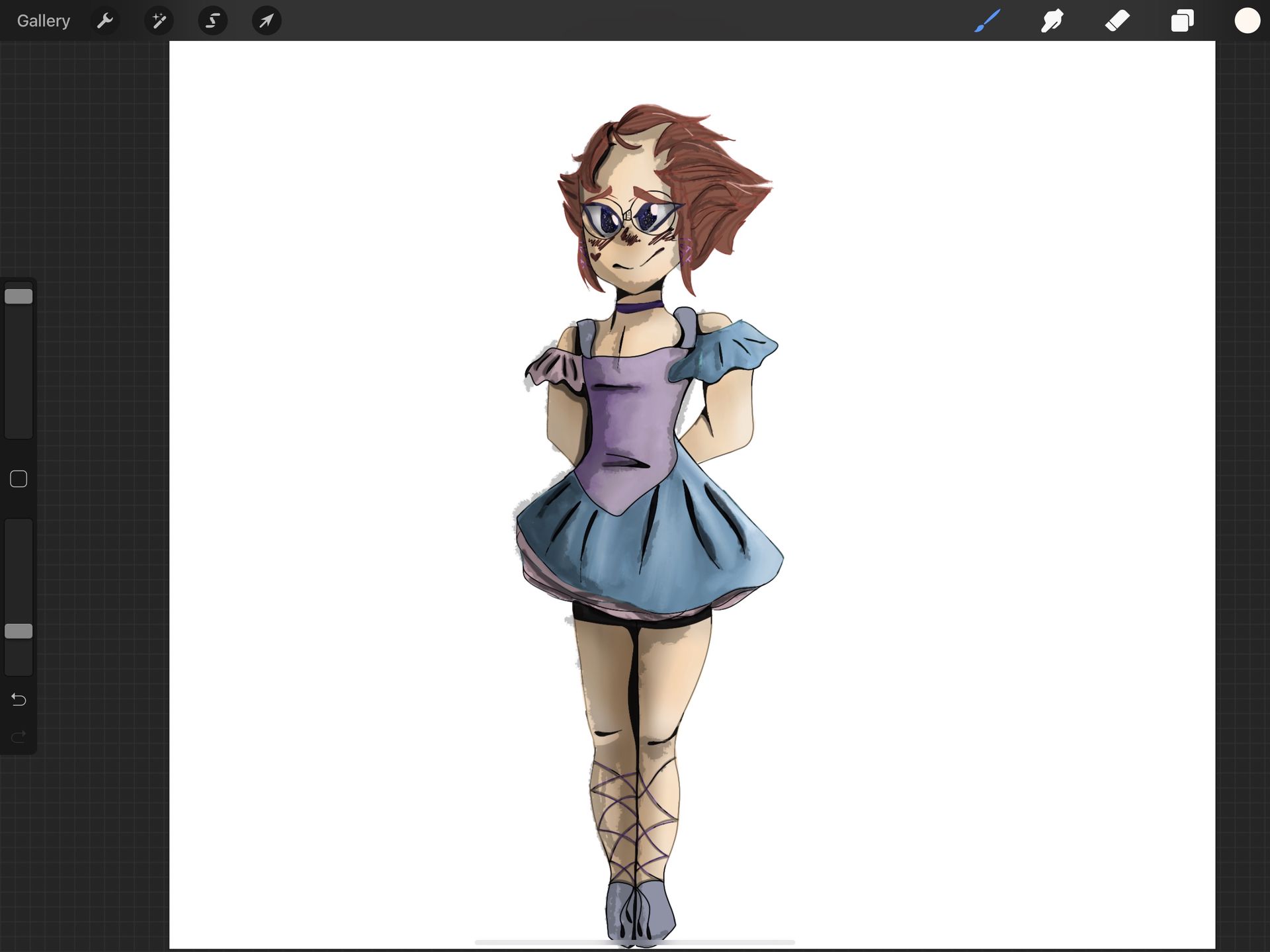Tap the home indicator bar at bottom
The width and height of the screenshot is (1270, 952).
pyautogui.click(x=634, y=942)
